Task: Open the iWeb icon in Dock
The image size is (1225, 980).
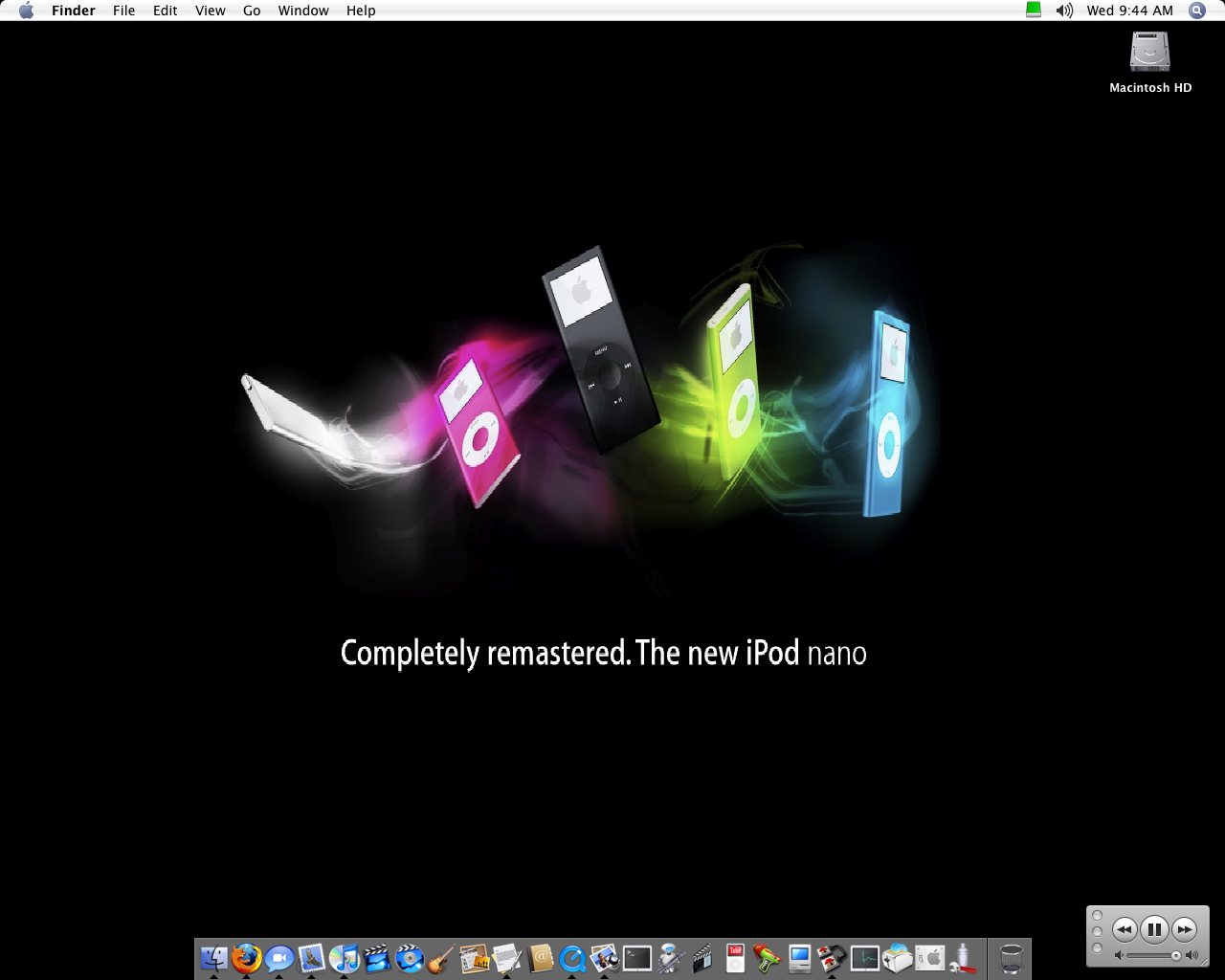Action: (x=475, y=957)
